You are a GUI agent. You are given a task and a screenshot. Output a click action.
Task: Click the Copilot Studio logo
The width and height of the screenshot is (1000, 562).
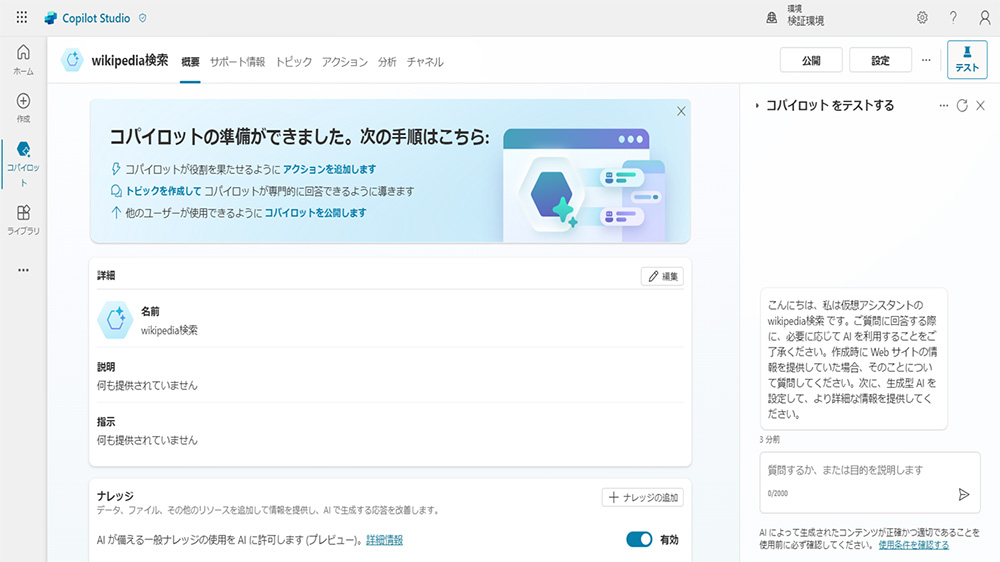[x=50, y=18]
